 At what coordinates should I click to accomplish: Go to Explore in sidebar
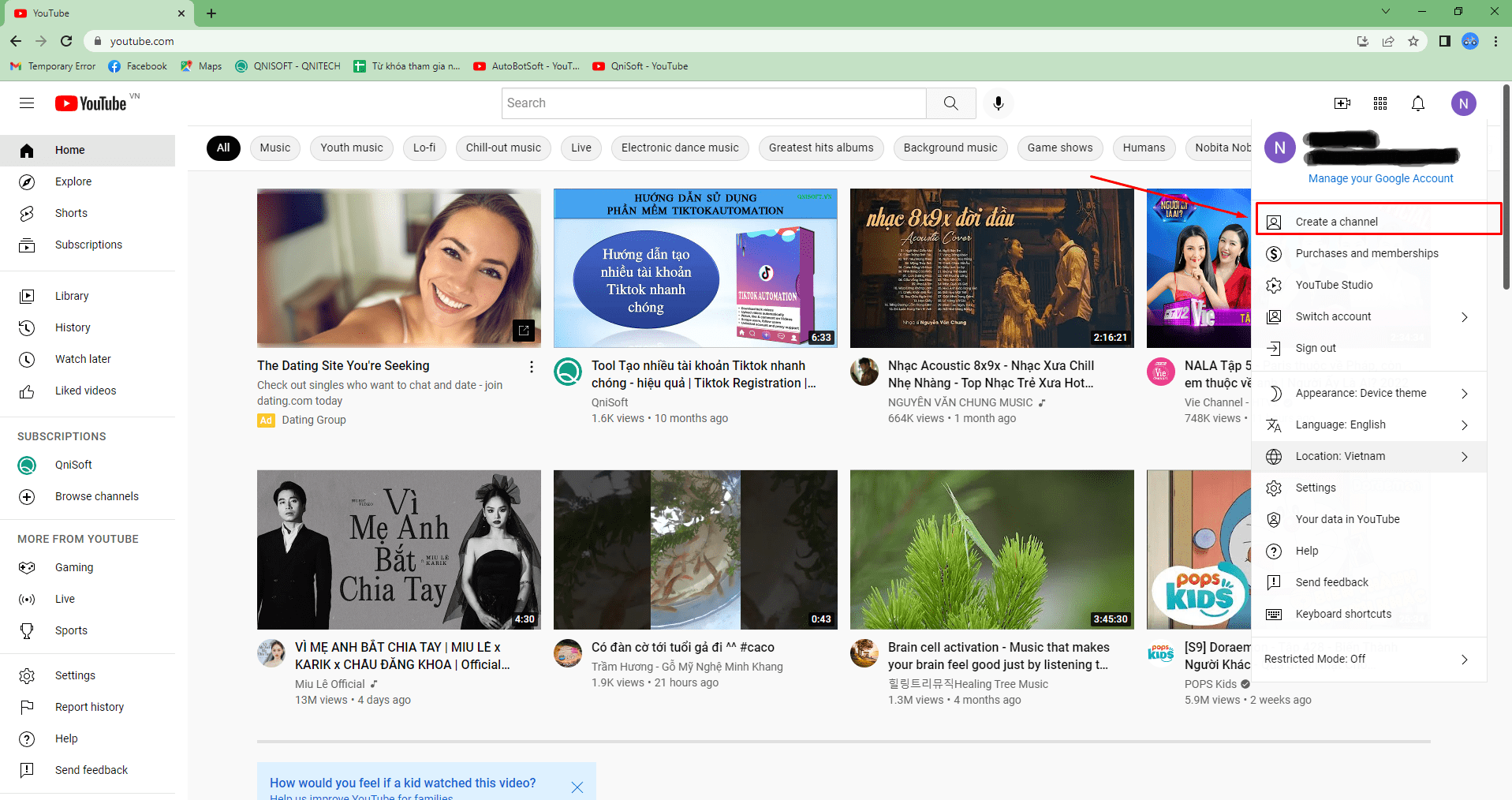[x=88, y=181]
